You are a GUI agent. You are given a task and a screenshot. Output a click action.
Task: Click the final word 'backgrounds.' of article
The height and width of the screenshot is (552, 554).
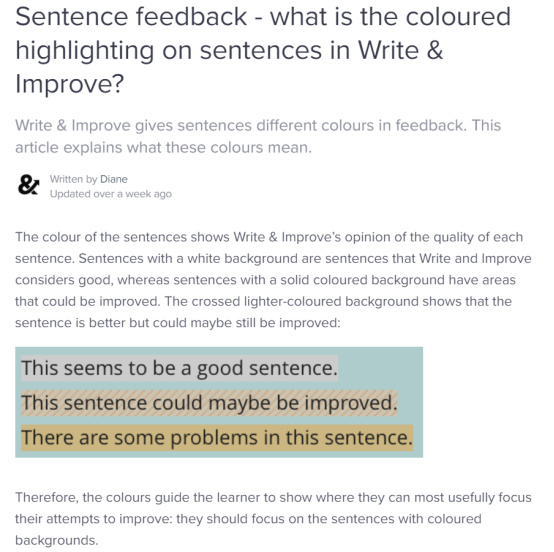[57, 541]
